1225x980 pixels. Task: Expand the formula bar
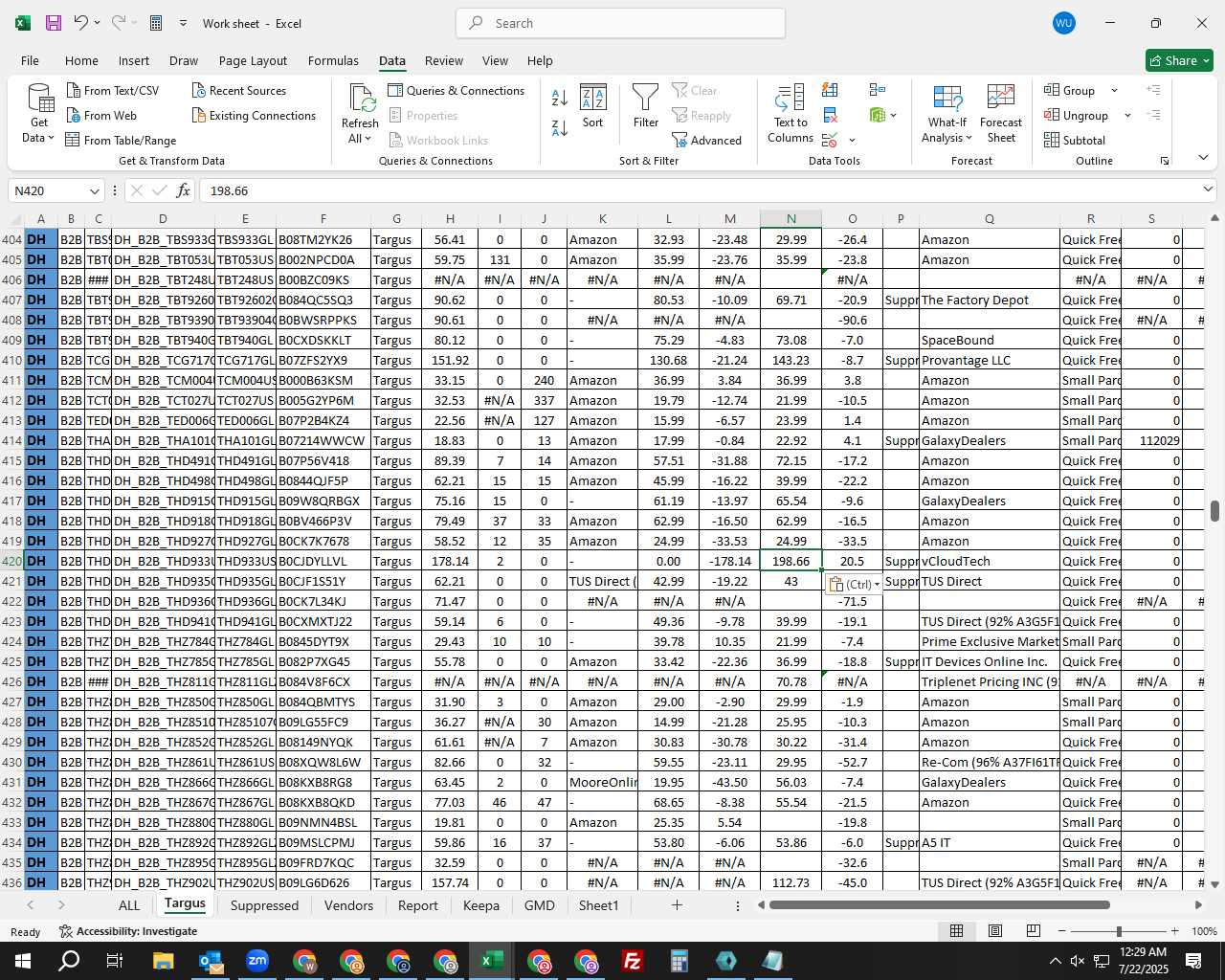click(1208, 189)
